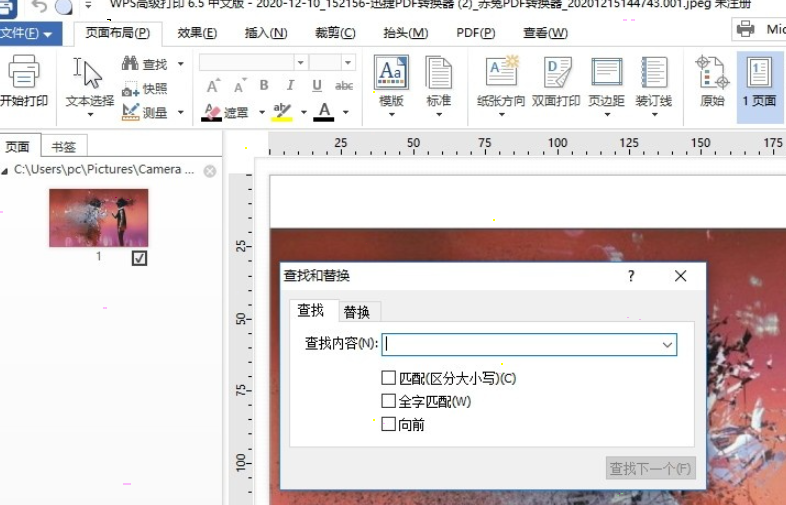
Task: Remove the file with the gray X icon
Action: pyautogui.click(x=210, y=172)
